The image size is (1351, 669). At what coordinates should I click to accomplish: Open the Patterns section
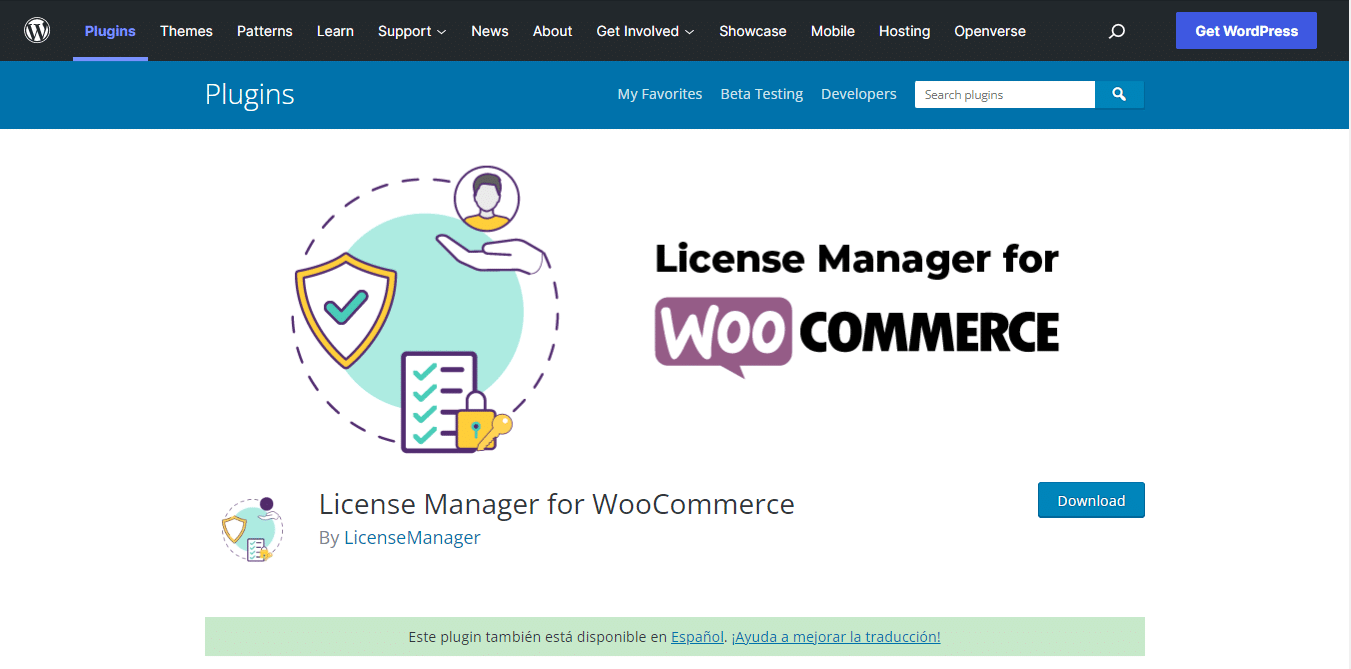click(x=264, y=31)
